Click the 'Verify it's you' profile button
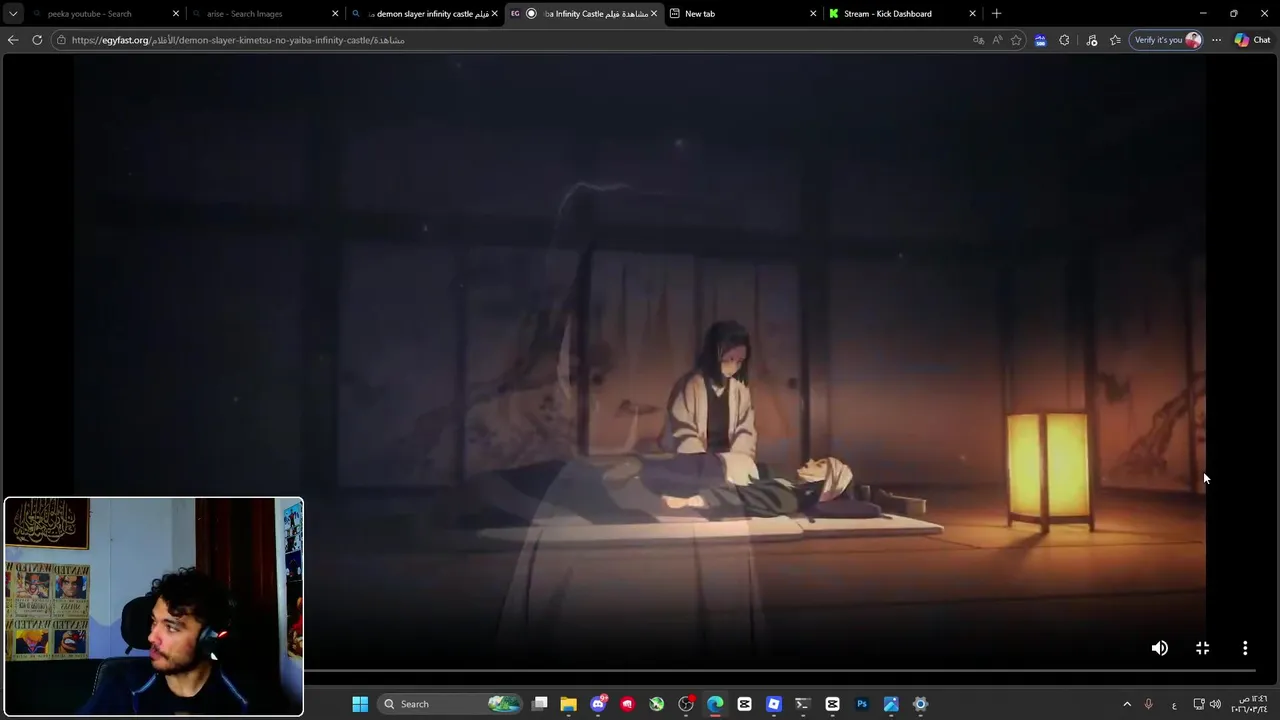Screen dimensions: 1280x720 [1166, 40]
